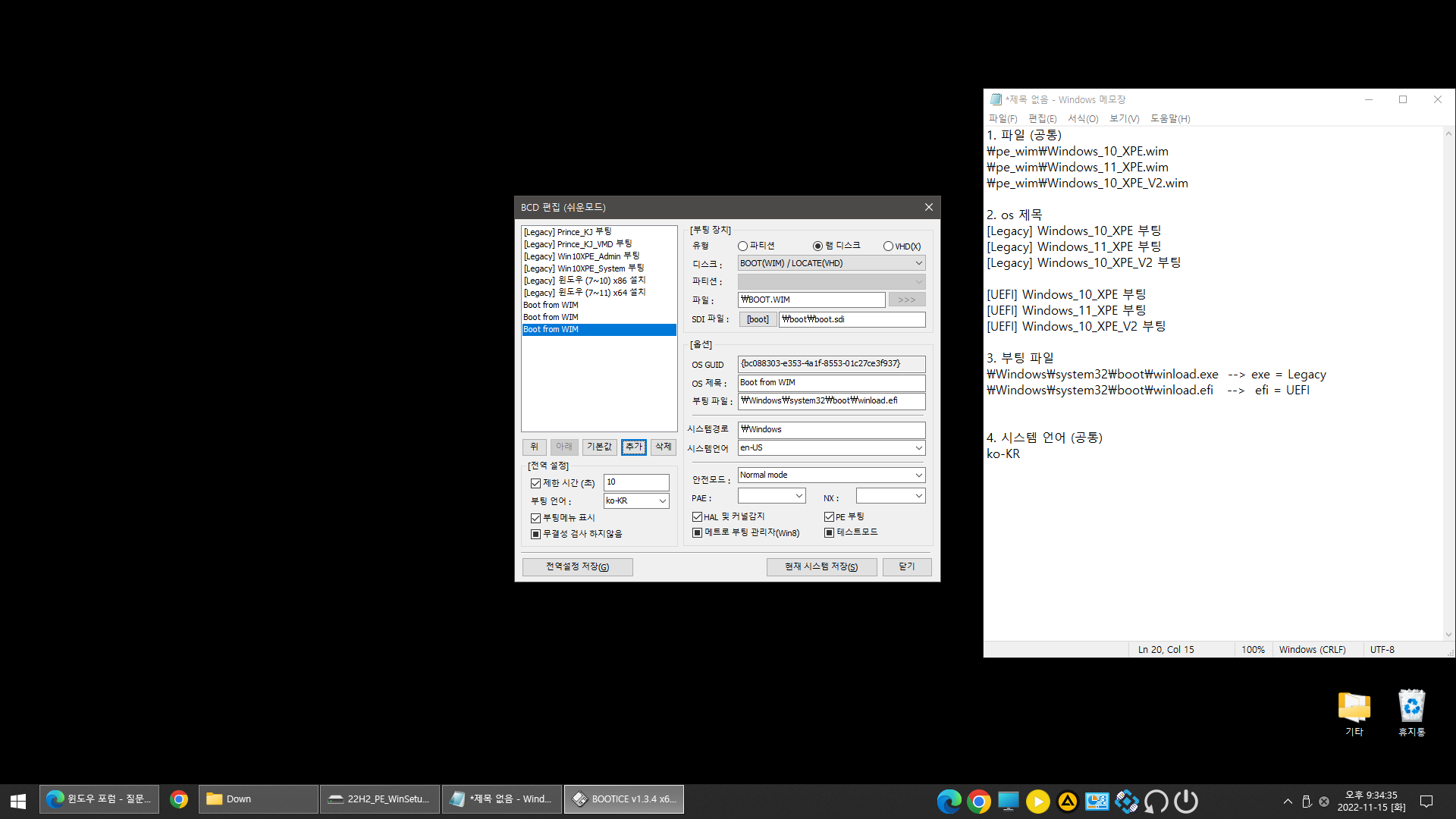This screenshot has width=1456, height=819.
Task: Open Notepad 편집(E) menu
Action: [1042, 119]
